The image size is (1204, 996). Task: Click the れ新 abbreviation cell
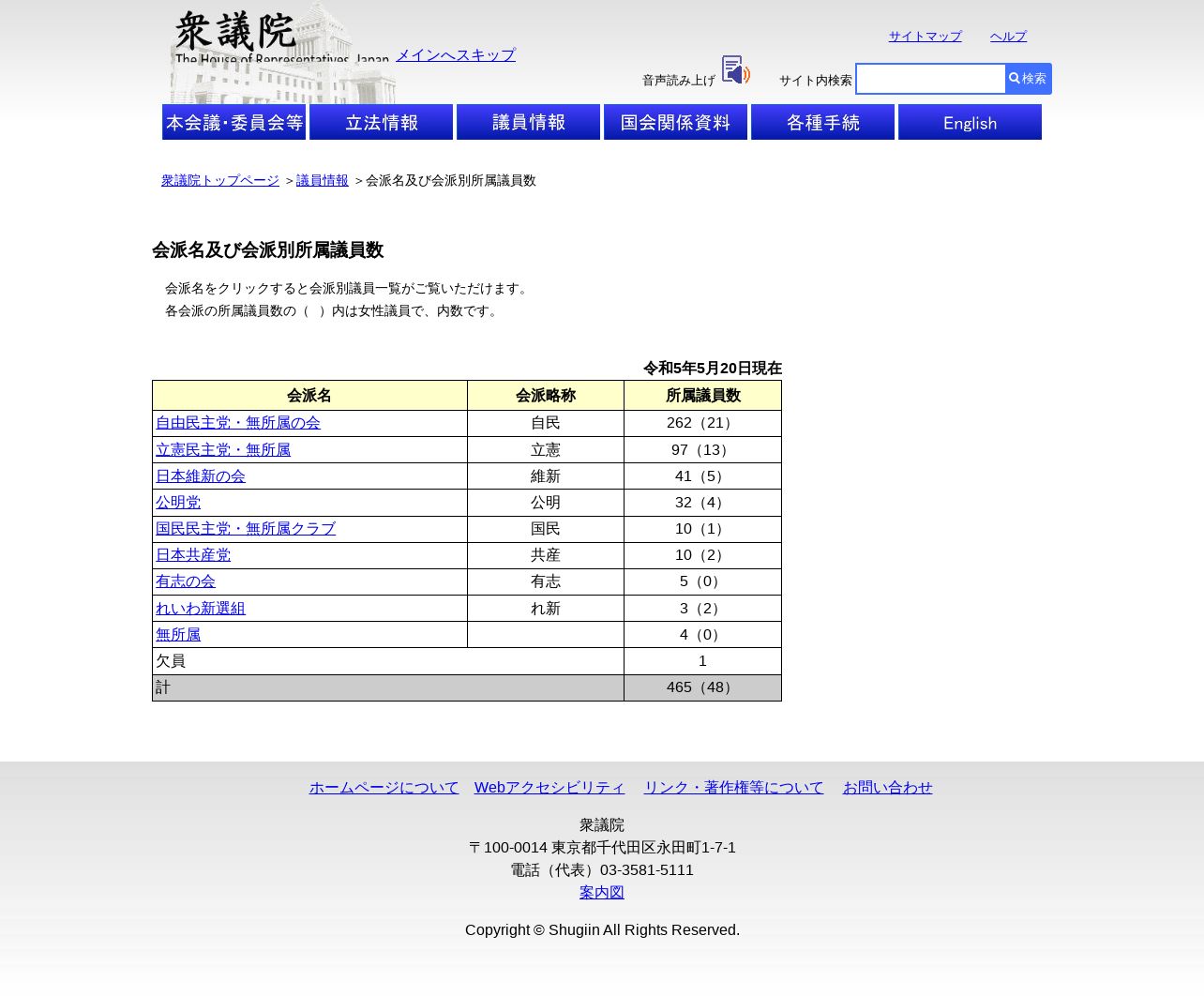[x=546, y=609]
